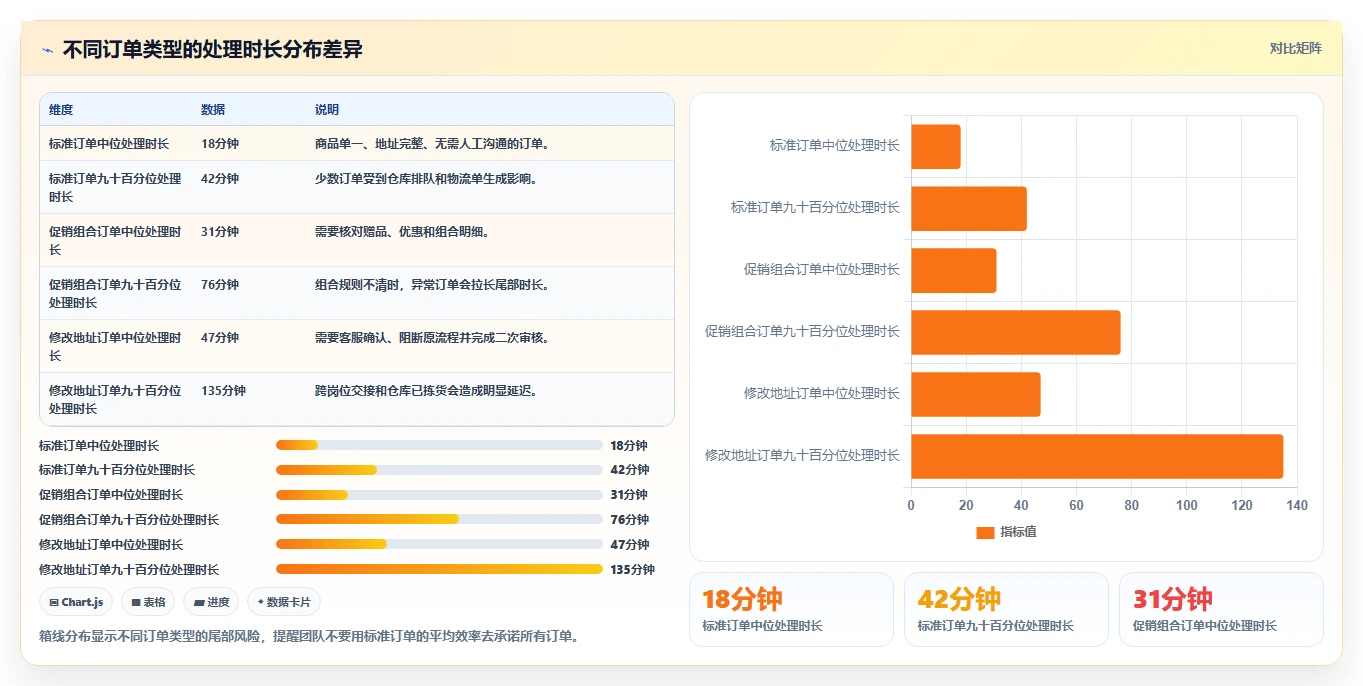Click the 维度 column header
The image size is (1363, 686).
coord(61,110)
